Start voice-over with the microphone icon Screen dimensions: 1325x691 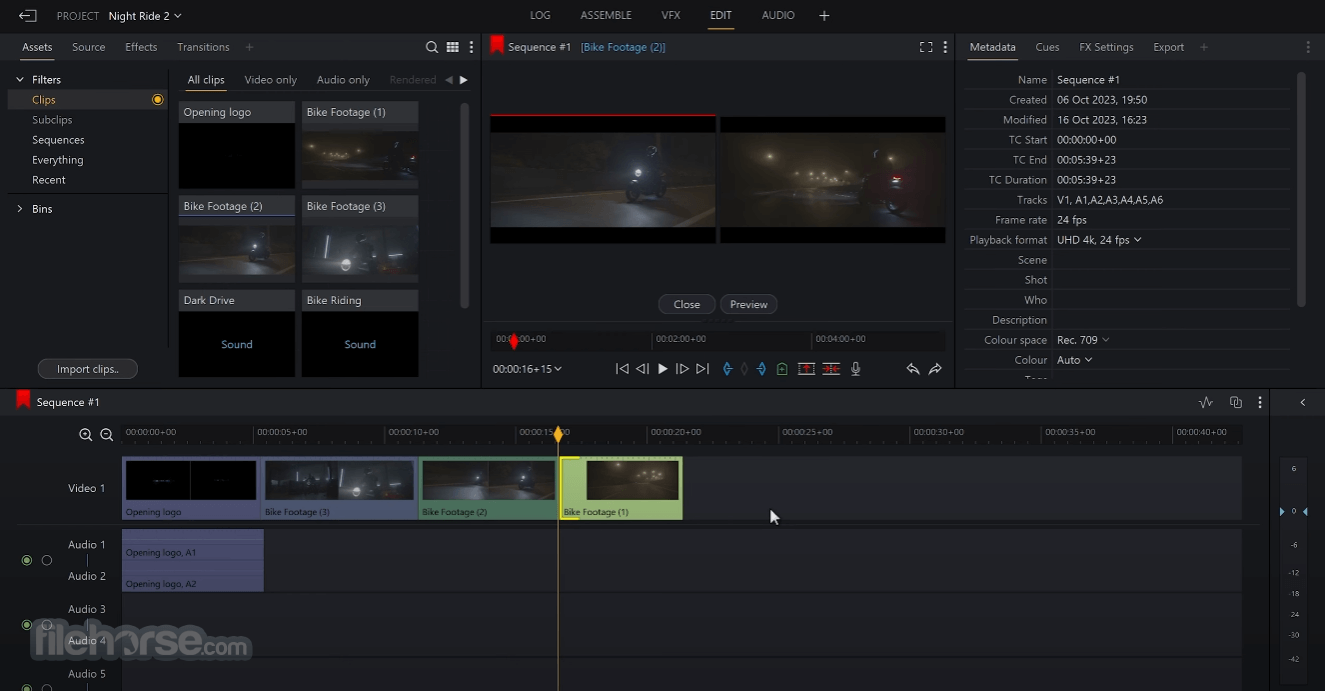click(x=855, y=369)
